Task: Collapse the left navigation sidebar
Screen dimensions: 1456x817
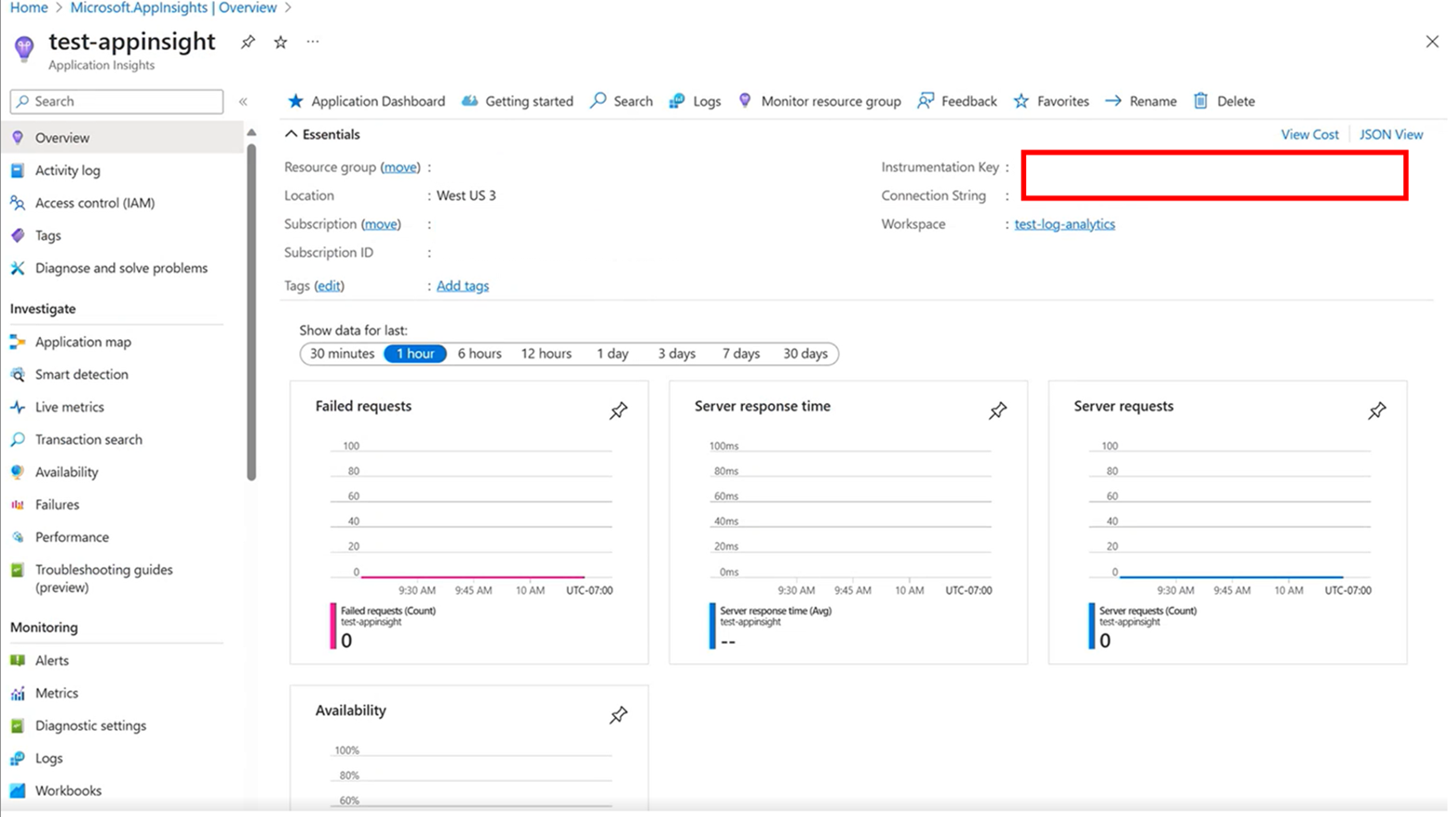Action: (243, 102)
